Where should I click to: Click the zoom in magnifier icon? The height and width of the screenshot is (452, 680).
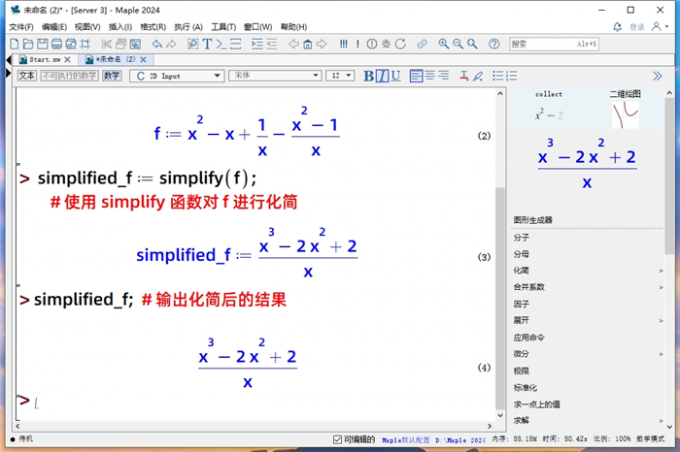point(443,44)
